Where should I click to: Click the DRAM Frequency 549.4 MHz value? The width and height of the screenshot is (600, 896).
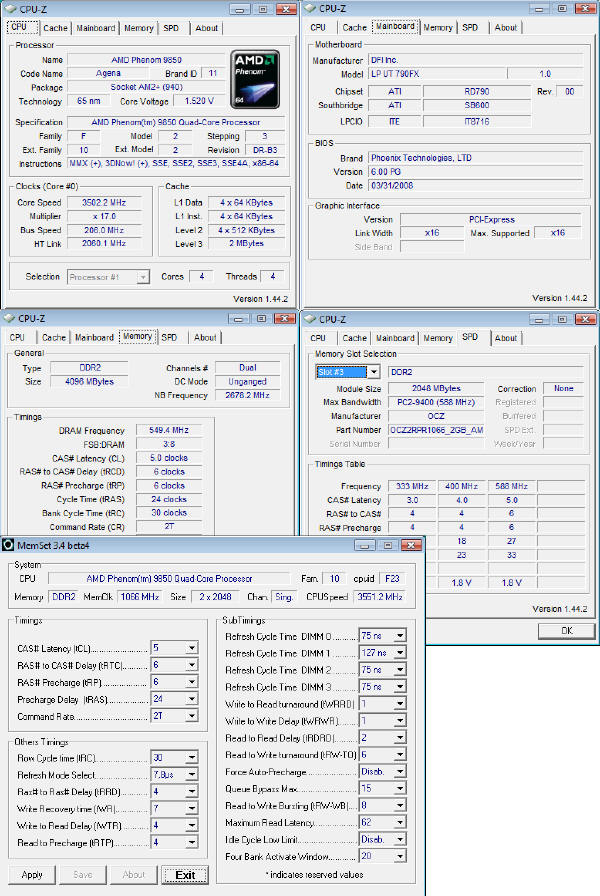(x=169, y=430)
